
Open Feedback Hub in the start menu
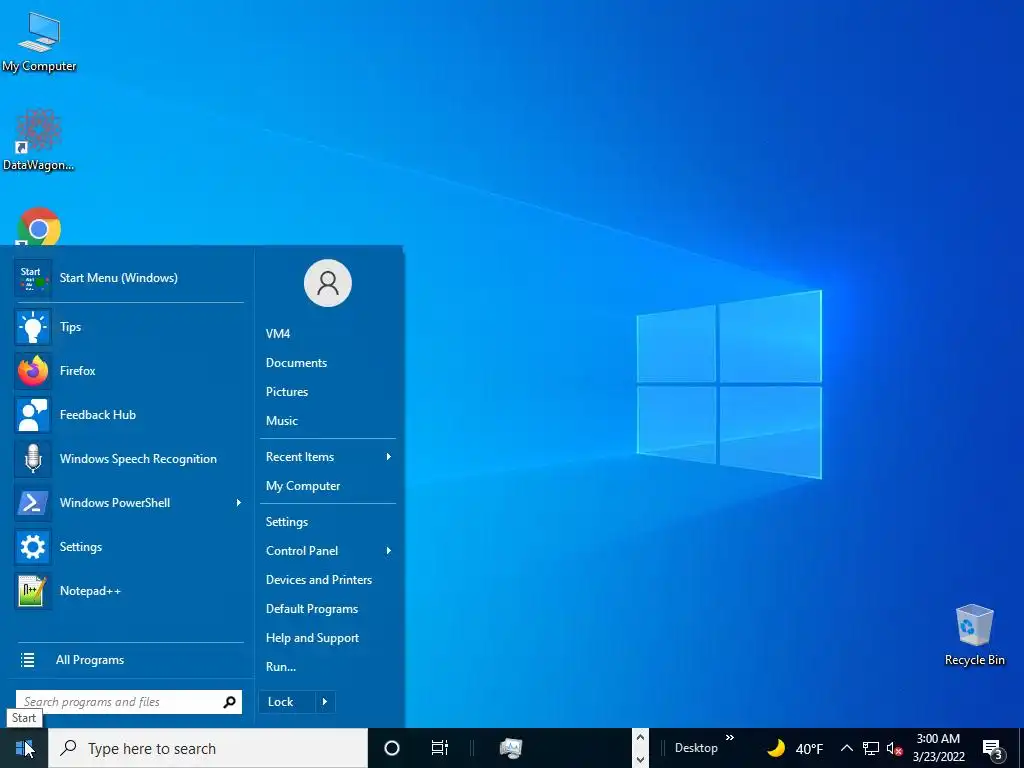pyautogui.click(x=129, y=415)
